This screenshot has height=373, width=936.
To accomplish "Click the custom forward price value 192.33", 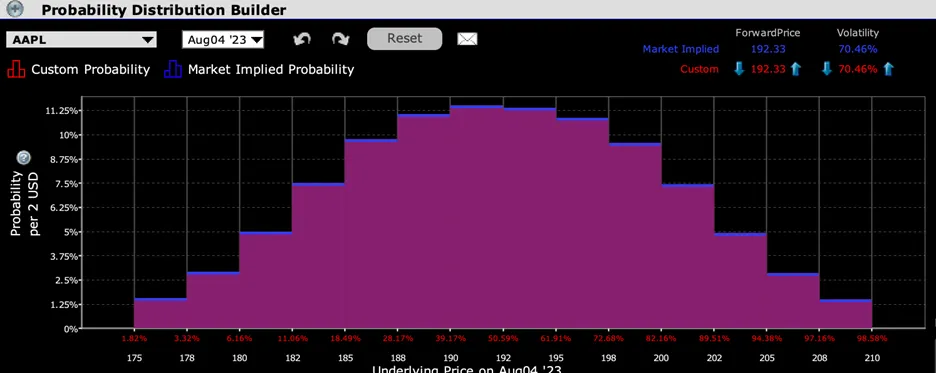I will 768,69.
